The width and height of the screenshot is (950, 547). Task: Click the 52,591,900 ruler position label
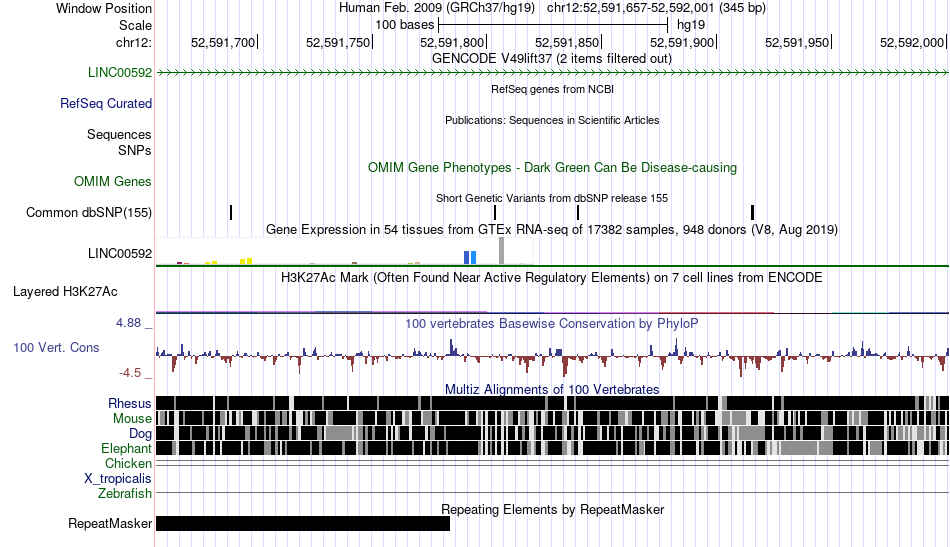point(682,42)
